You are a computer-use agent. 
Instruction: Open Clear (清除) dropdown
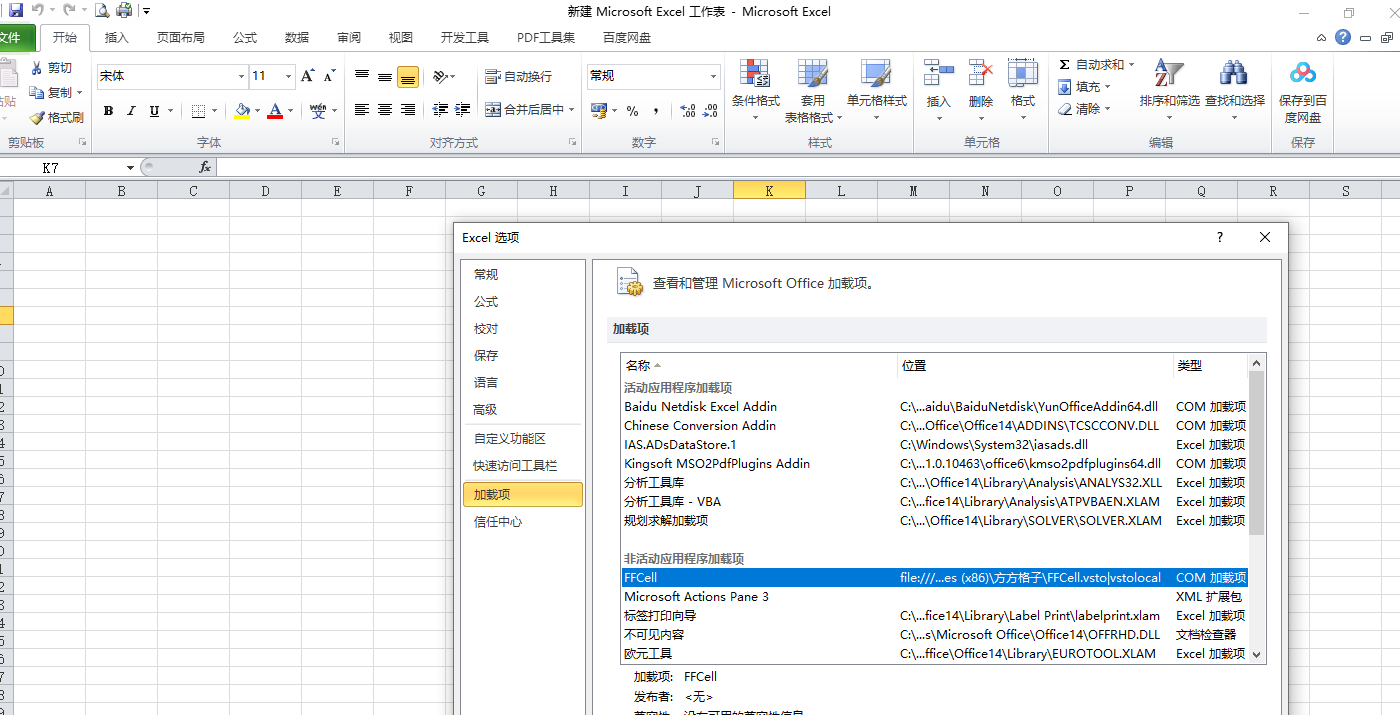[1084, 109]
